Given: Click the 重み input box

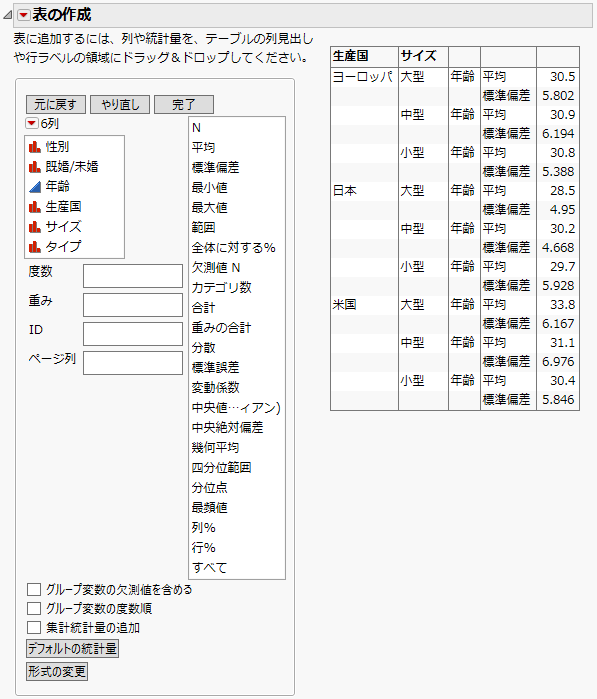Looking at the screenshot, I should click(x=133, y=305).
